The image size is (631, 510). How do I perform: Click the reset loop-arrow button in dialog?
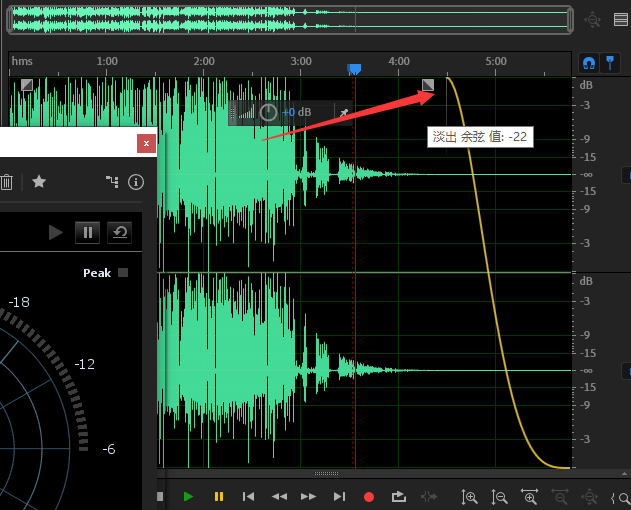click(x=120, y=232)
